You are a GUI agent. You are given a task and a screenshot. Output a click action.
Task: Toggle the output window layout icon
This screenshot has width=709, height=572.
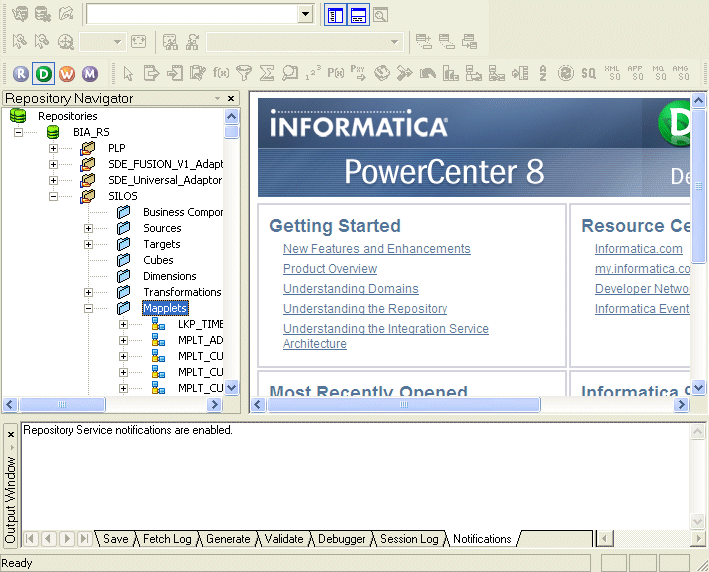[x=359, y=15]
